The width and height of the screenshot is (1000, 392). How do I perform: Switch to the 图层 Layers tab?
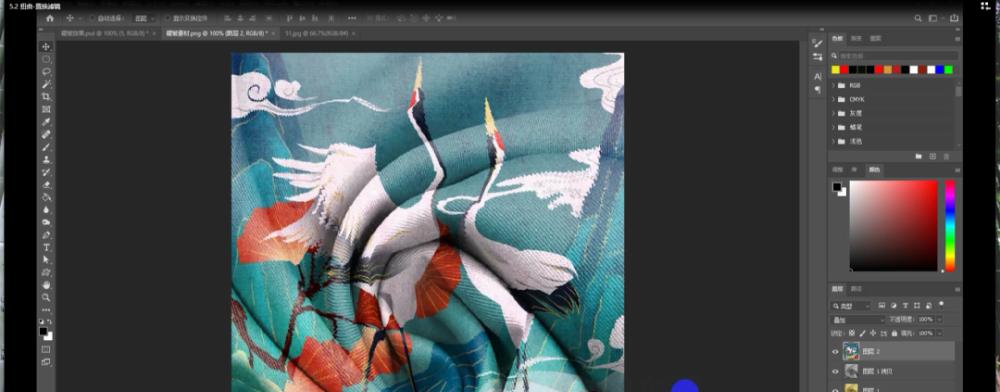coord(837,289)
